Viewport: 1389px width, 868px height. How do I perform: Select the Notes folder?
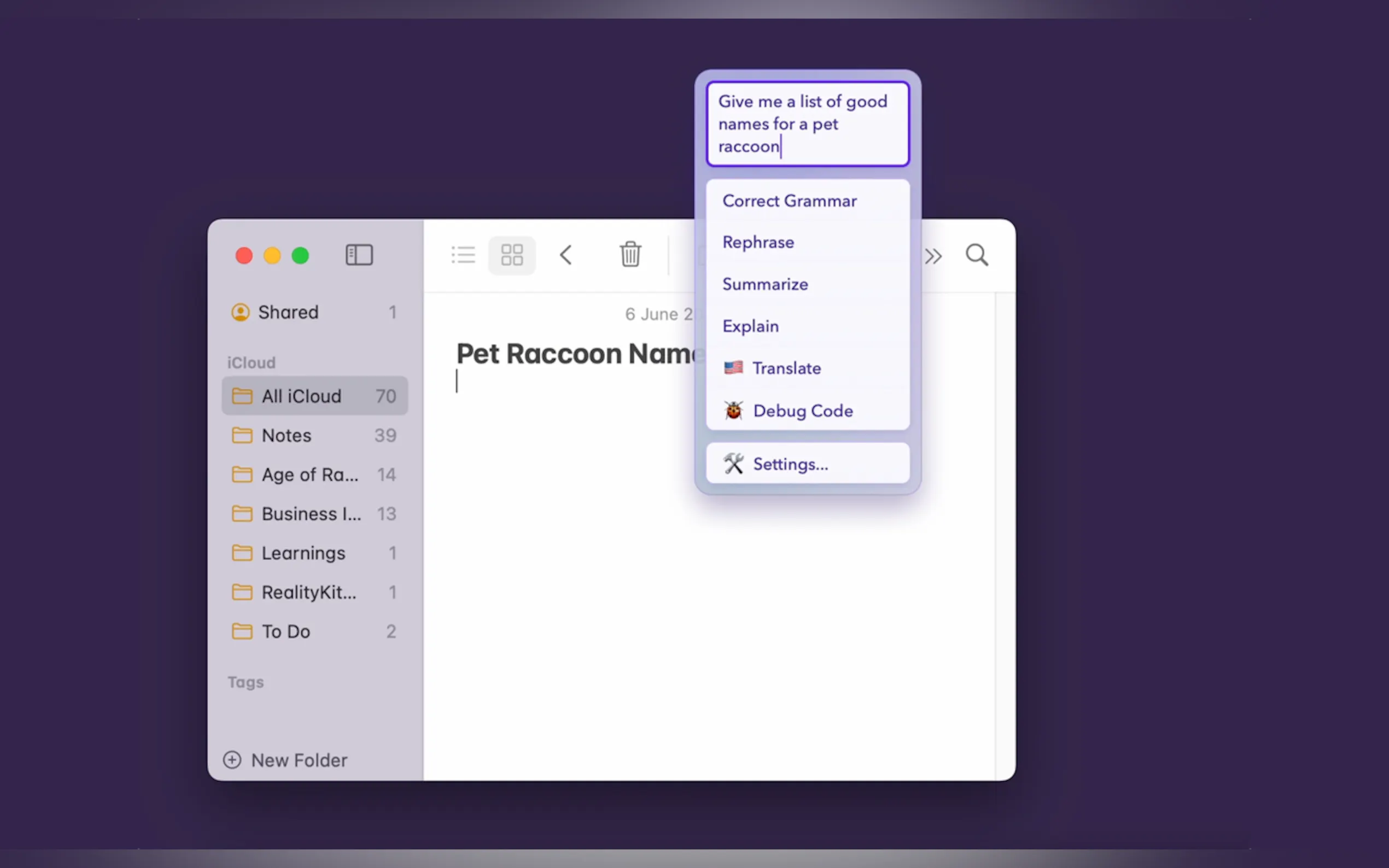click(287, 436)
